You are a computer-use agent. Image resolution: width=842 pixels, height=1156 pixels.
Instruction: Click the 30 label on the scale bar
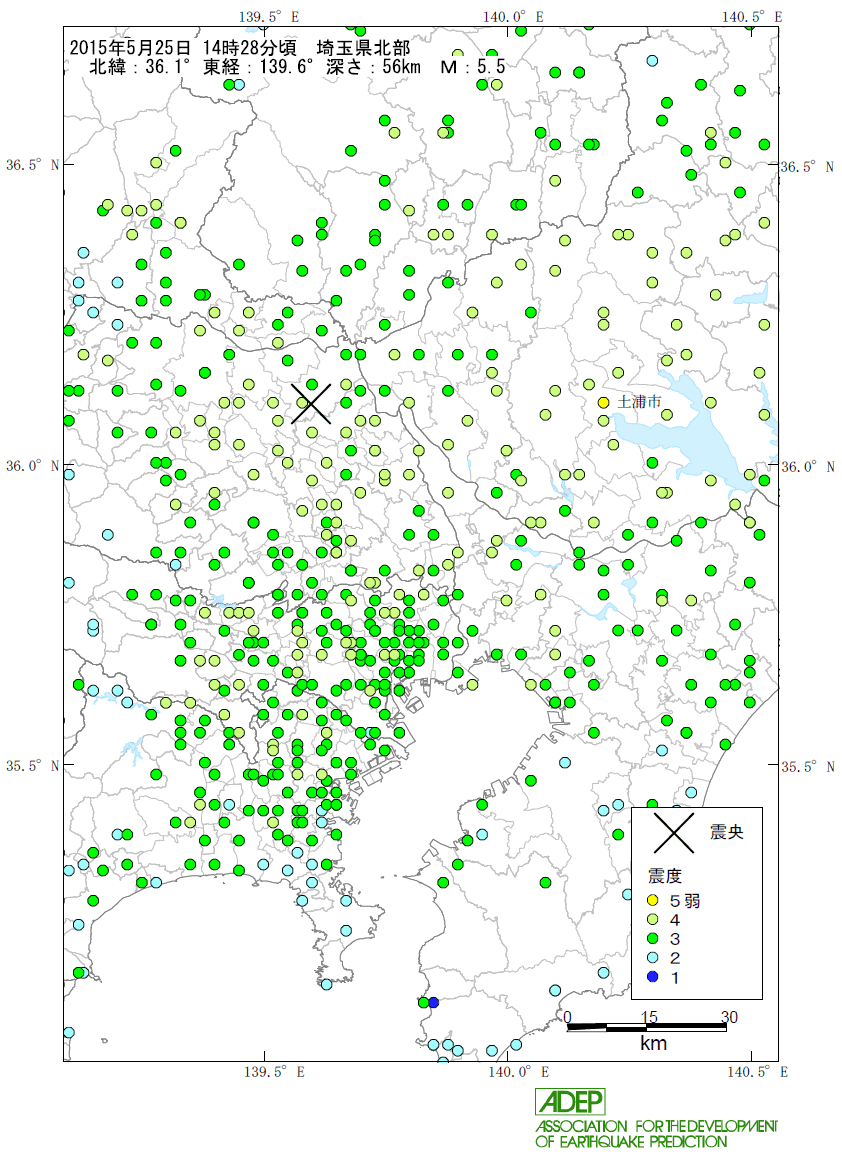[x=728, y=1017]
